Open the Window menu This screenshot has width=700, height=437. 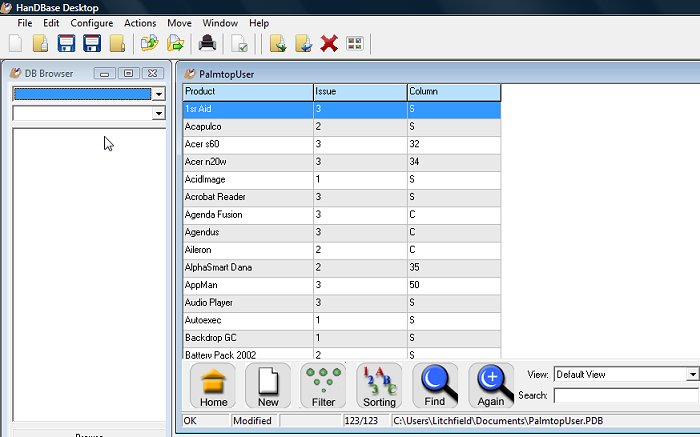coord(220,23)
